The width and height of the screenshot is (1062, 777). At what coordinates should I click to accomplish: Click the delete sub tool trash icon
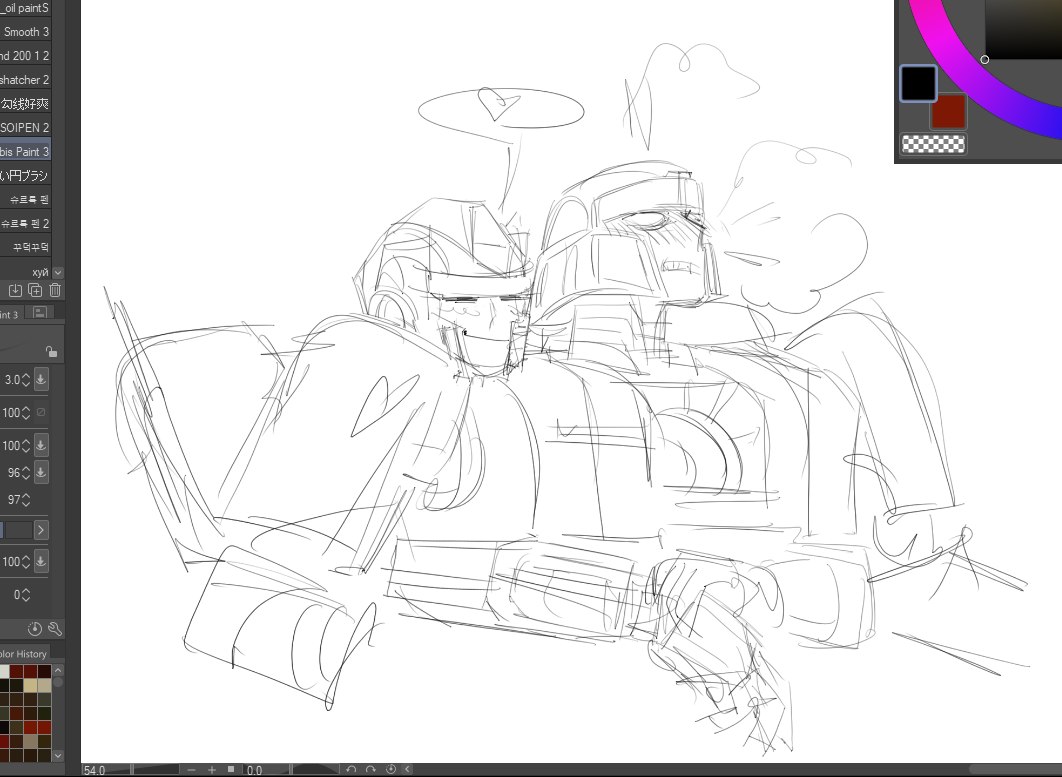click(55, 291)
